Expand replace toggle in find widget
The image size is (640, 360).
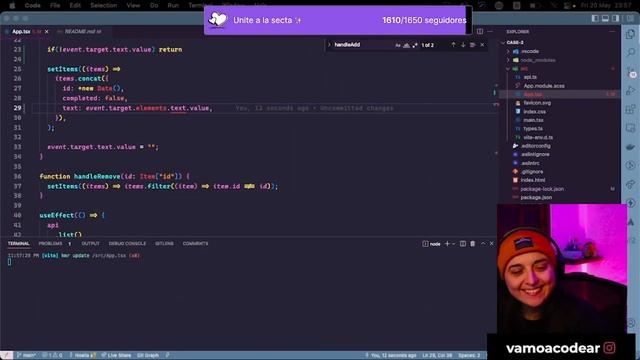coord(329,45)
